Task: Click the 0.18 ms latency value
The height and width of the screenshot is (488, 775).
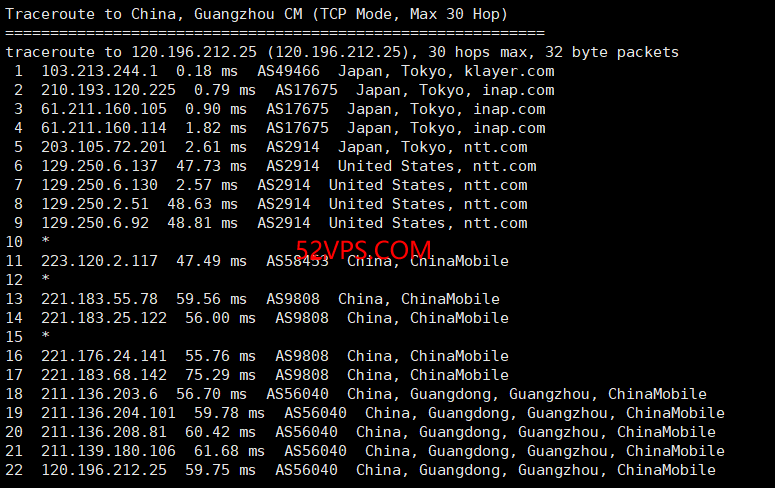Action: pos(207,71)
